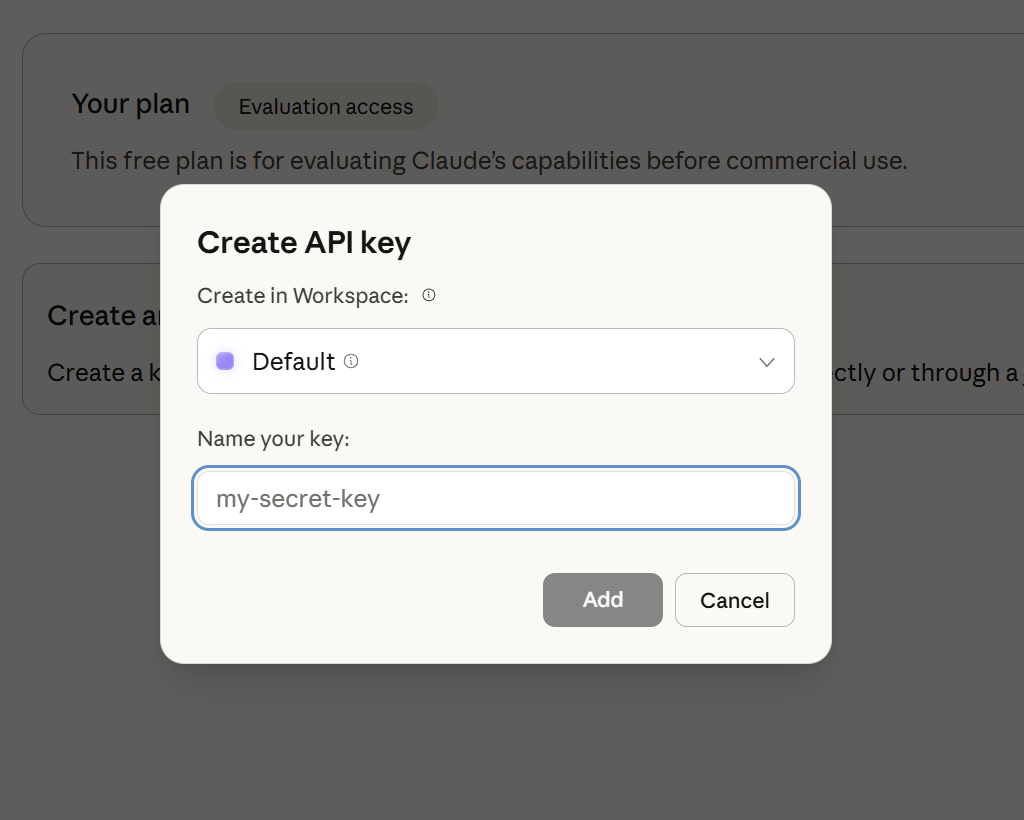Click the free plan description text
Image resolution: width=1024 pixels, height=820 pixels.
click(489, 160)
